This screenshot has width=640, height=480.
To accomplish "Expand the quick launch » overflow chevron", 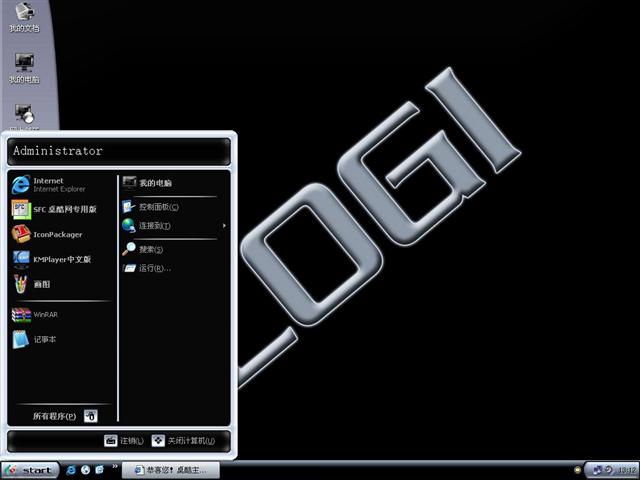I will (115, 466).
